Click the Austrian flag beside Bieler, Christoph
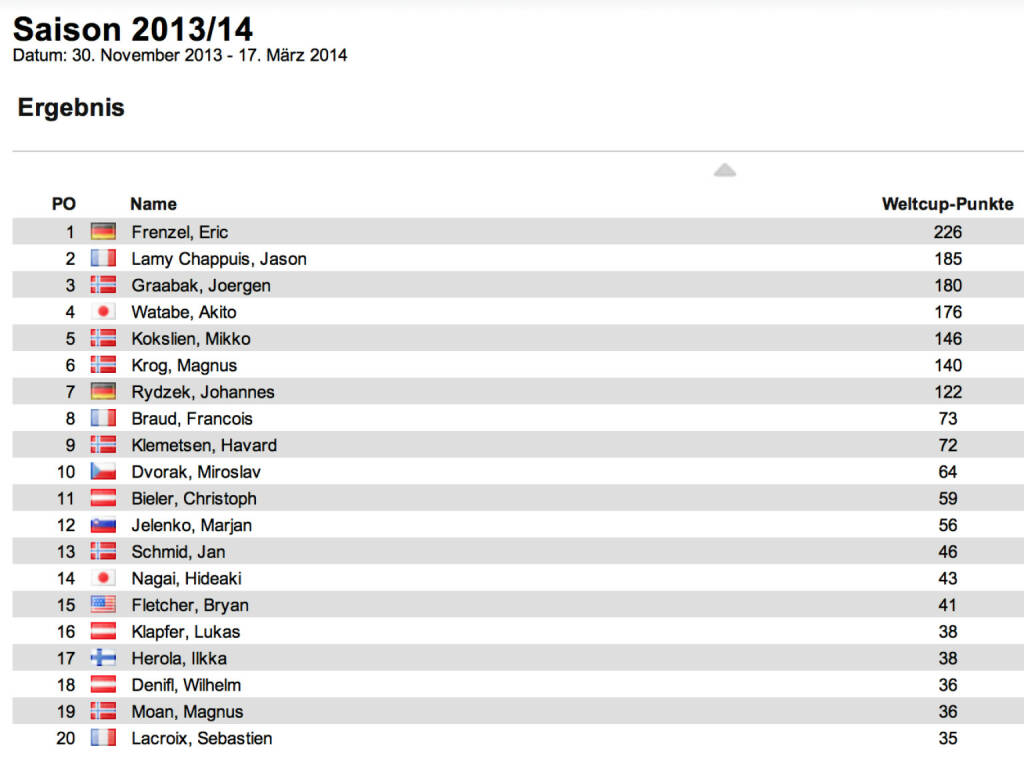The width and height of the screenshot is (1024, 760). [103, 498]
